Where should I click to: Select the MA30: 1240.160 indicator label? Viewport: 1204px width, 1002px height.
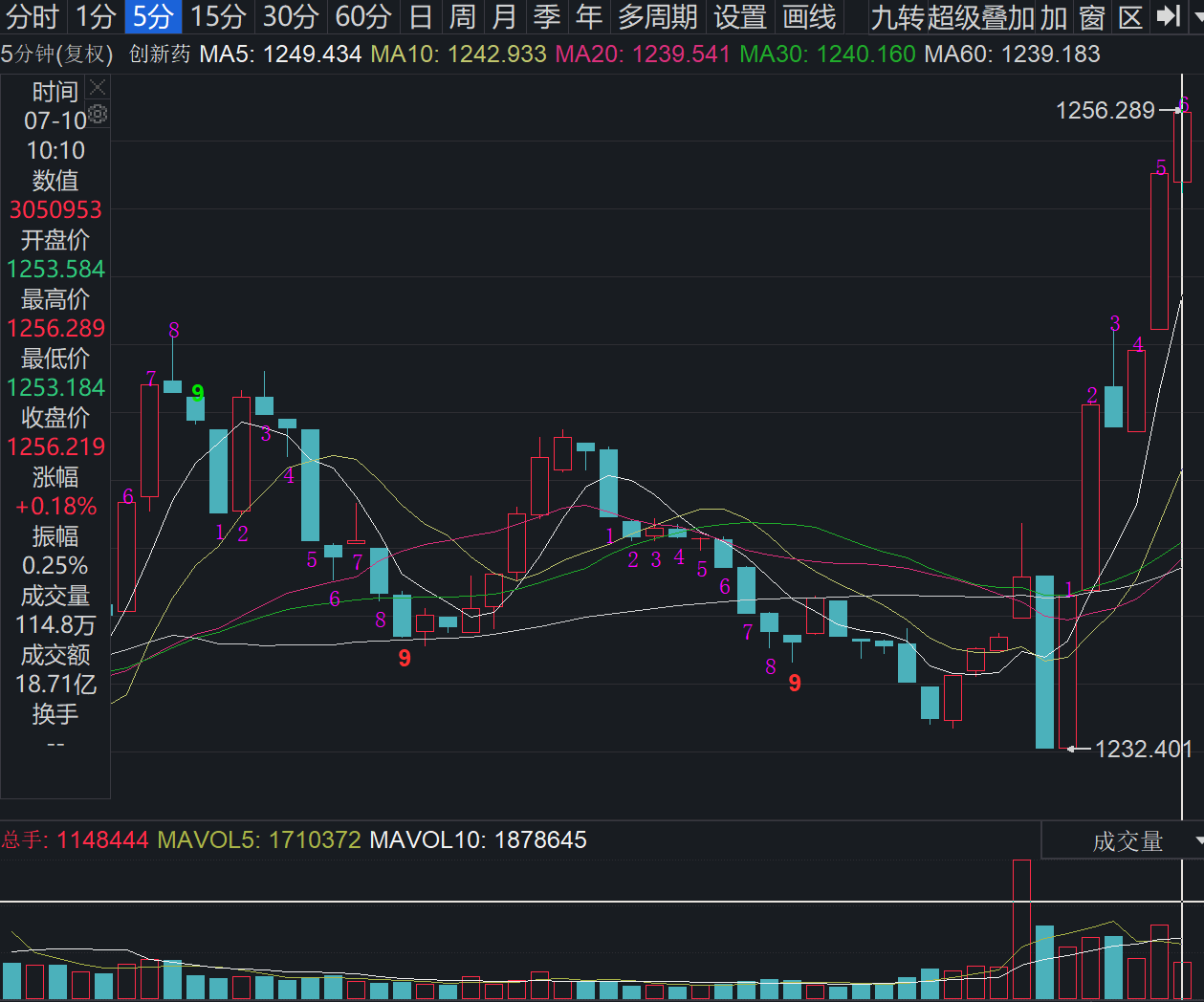[x=828, y=54]
